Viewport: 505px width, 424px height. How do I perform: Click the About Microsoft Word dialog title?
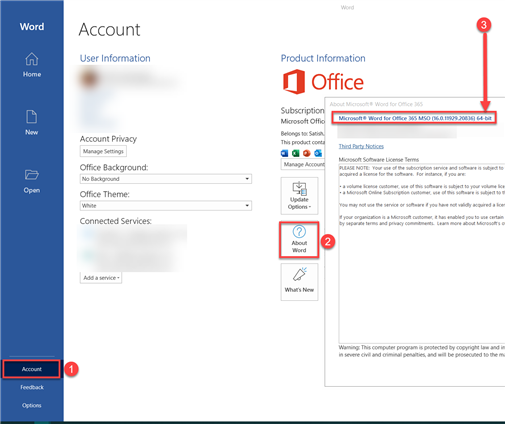point(376,104)
